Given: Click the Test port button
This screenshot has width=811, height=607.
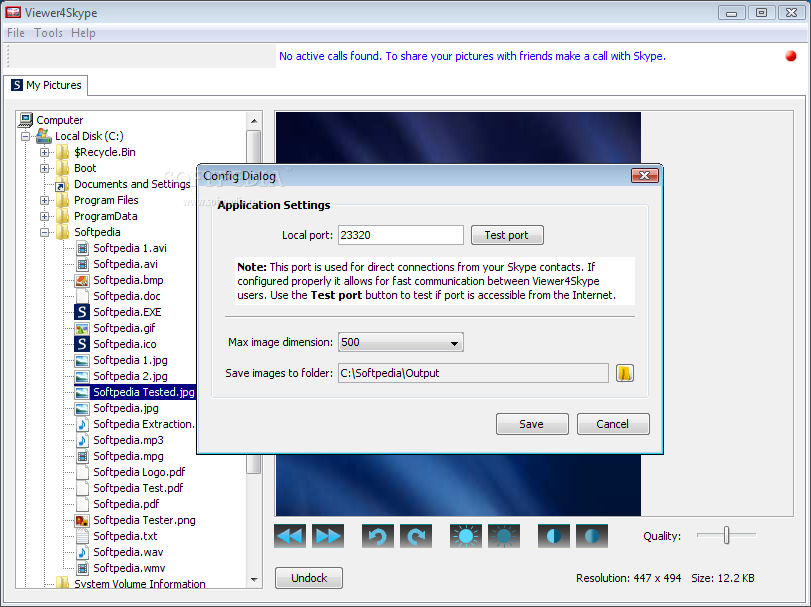Looking at the screenshot, I should click(x=507, y=235).
